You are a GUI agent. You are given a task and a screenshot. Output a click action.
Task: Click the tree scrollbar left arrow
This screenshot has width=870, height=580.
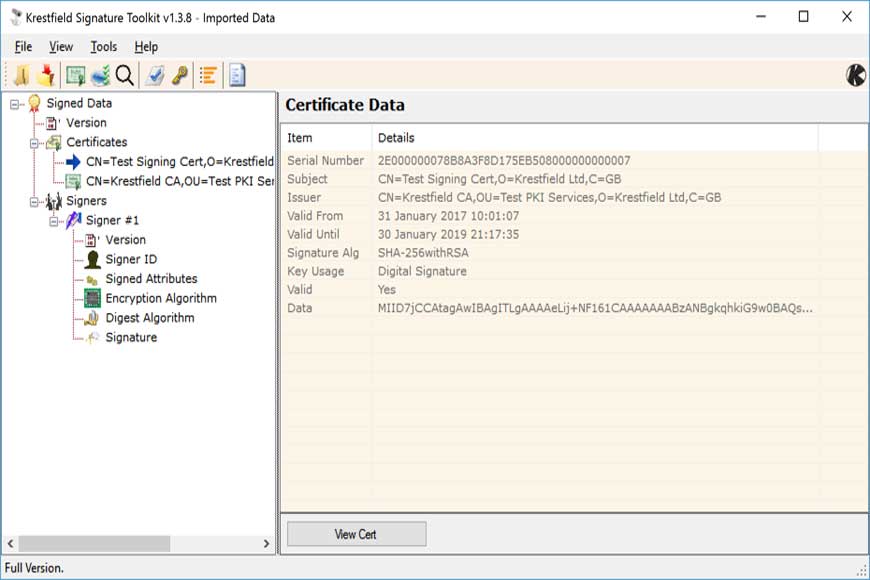click(10, 543)
